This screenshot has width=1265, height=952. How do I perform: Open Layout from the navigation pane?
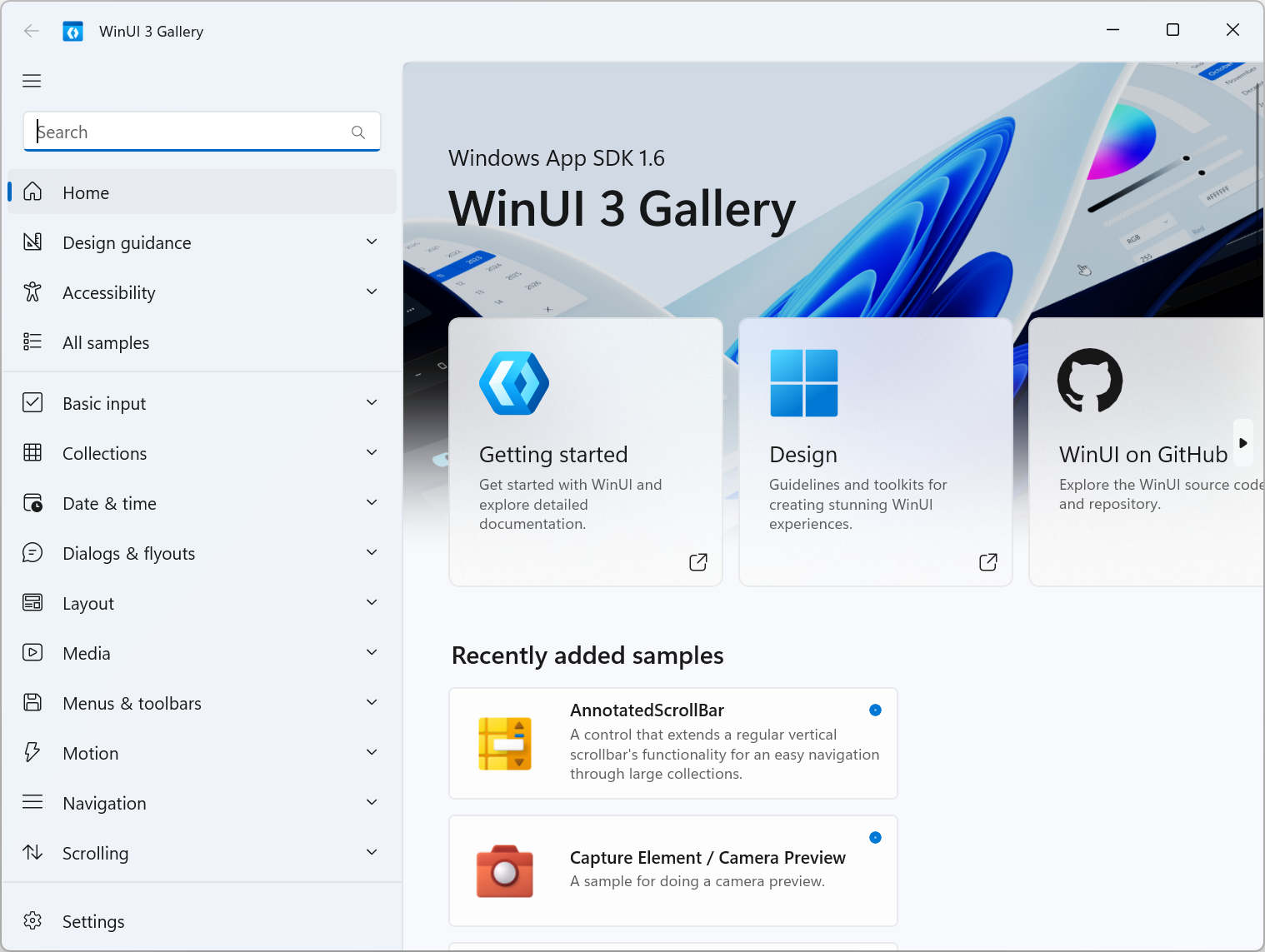coord(88,603)
